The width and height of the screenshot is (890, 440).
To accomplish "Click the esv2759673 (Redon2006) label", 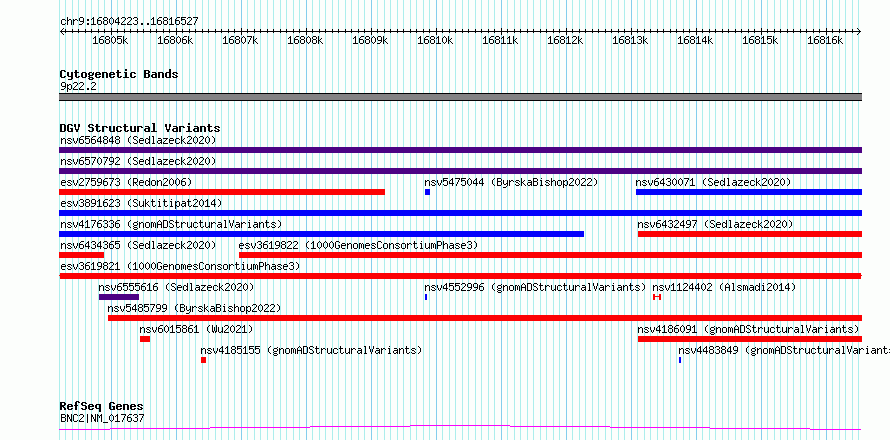I will tap(126, 182).
